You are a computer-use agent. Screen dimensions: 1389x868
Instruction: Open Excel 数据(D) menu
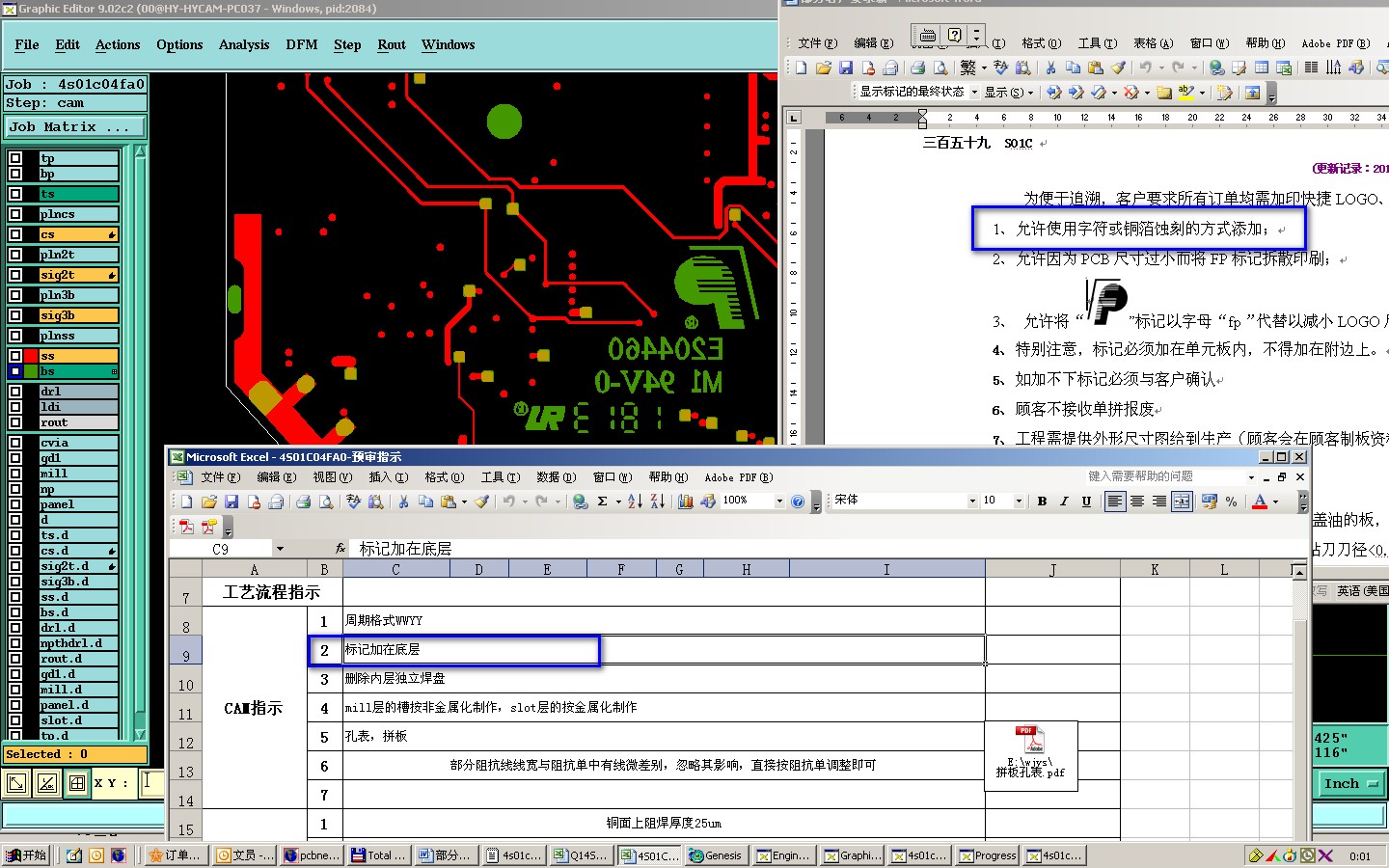(x=556, y=477)
